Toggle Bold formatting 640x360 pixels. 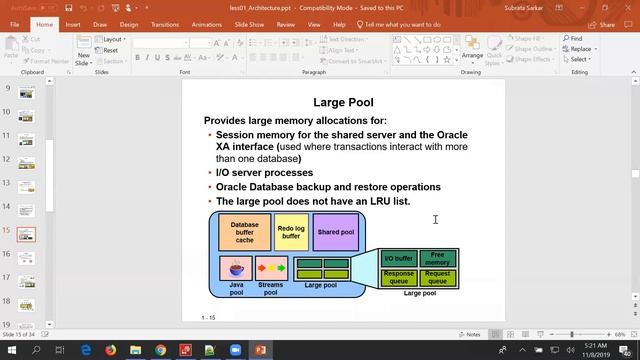pyautogui.click(x=138, y=58)
